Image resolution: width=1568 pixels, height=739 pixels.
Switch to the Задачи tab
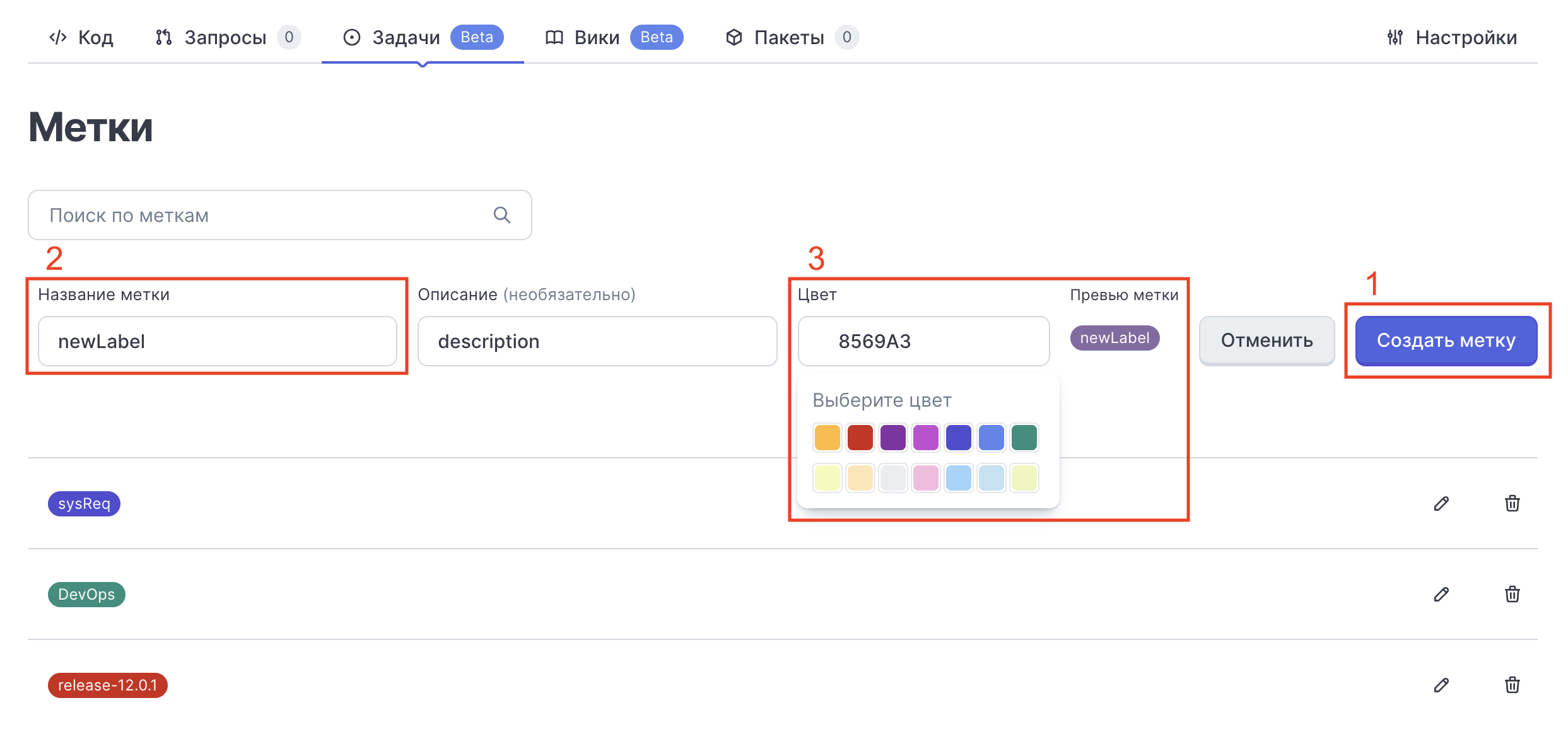(423, 38)
